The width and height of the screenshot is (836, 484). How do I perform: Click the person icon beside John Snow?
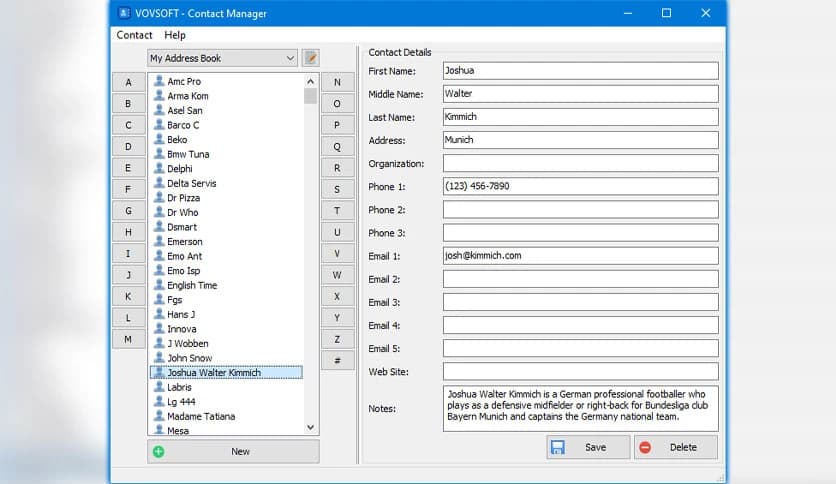[159, 358]
